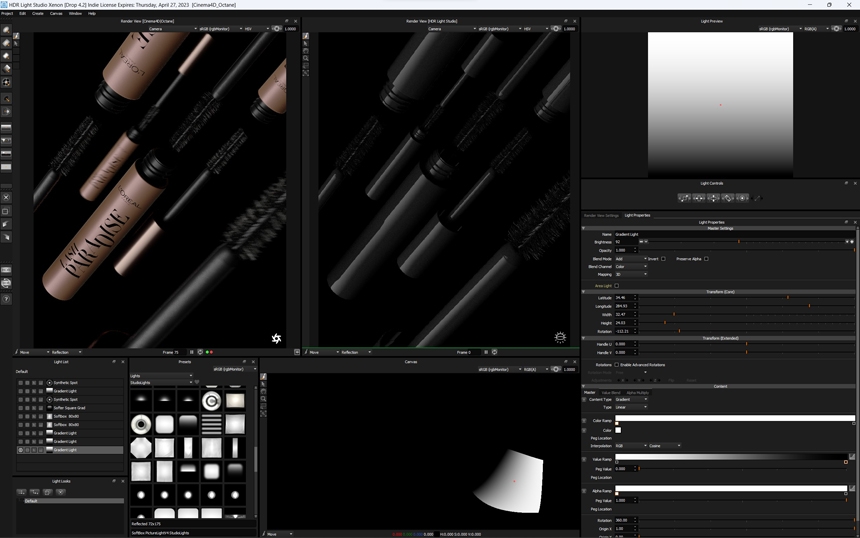Screen dimensions: 860x538
Task: Click the Presets panel vertical scrollbar
Action: tap(255, 458)
